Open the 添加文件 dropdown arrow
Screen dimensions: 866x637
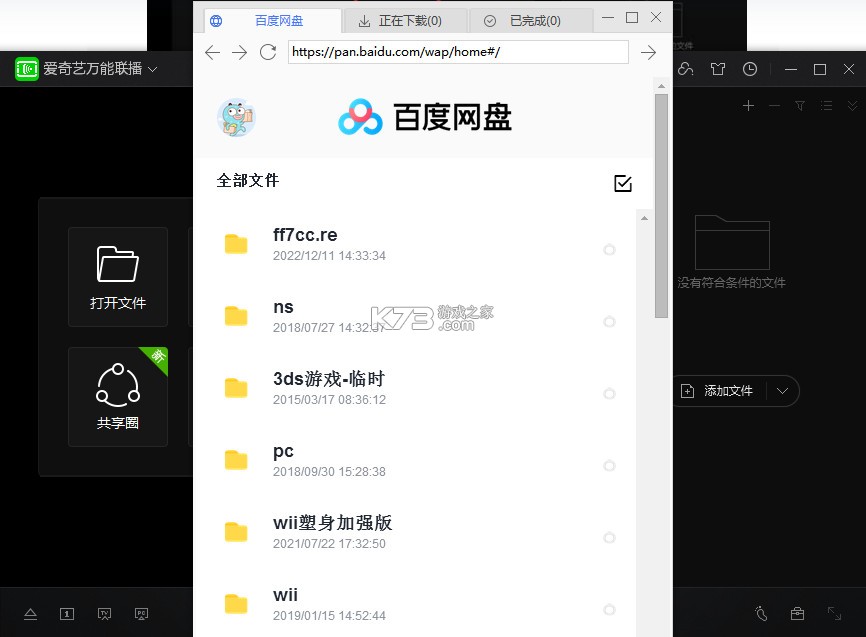(x=783, y=391)
